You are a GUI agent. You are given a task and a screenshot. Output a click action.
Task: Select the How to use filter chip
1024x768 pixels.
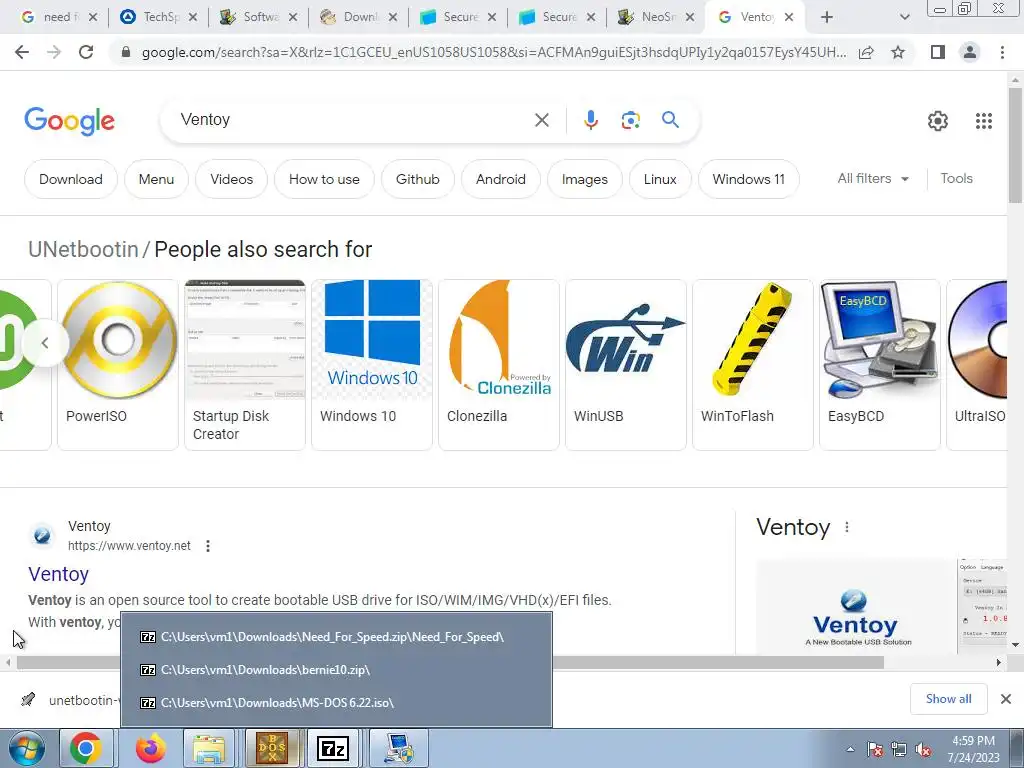(324, 179)
